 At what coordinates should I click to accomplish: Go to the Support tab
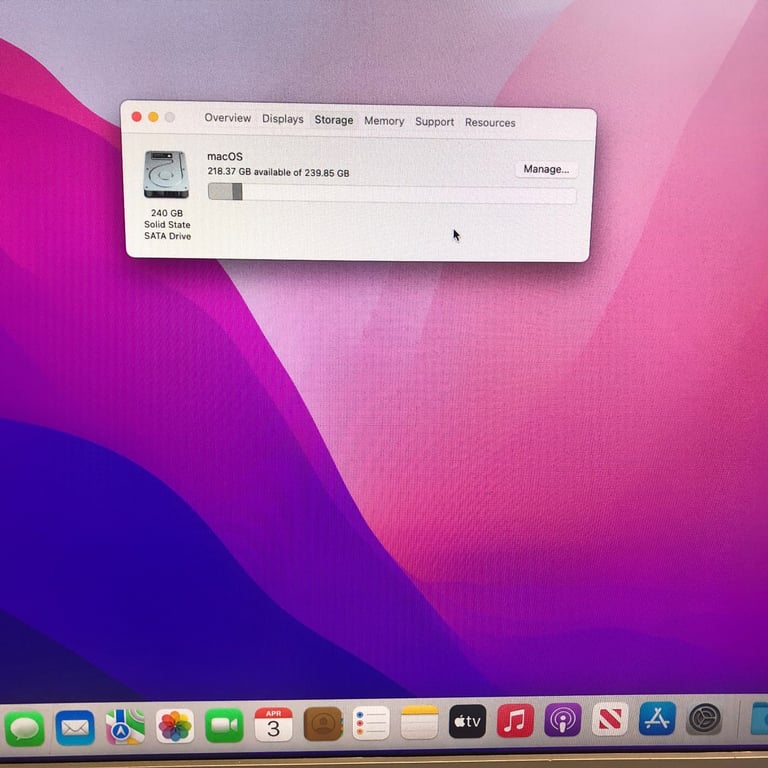coord(434,122)
